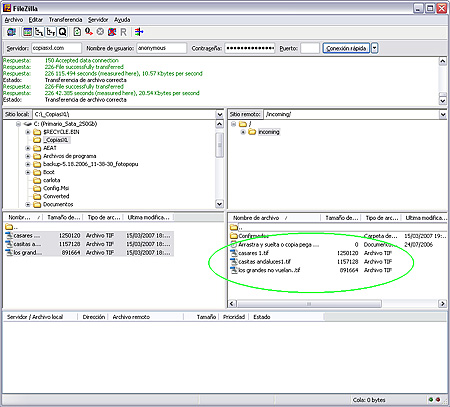Click the local tree scroll-down arrow
Image resolution: width=450 pixels, height=407 pixels.
pos(219,204)
